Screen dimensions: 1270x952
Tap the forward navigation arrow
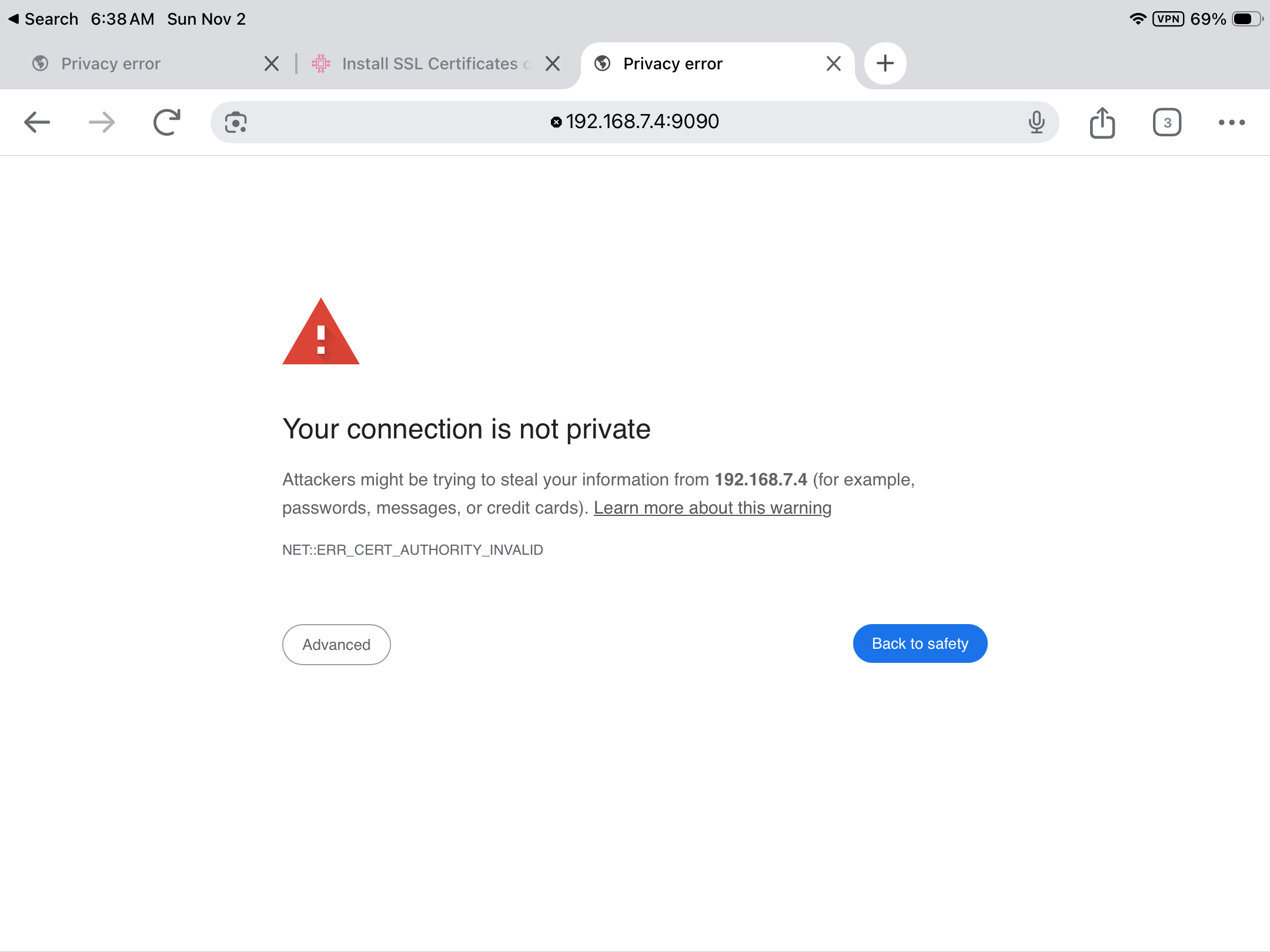(102, 122)
